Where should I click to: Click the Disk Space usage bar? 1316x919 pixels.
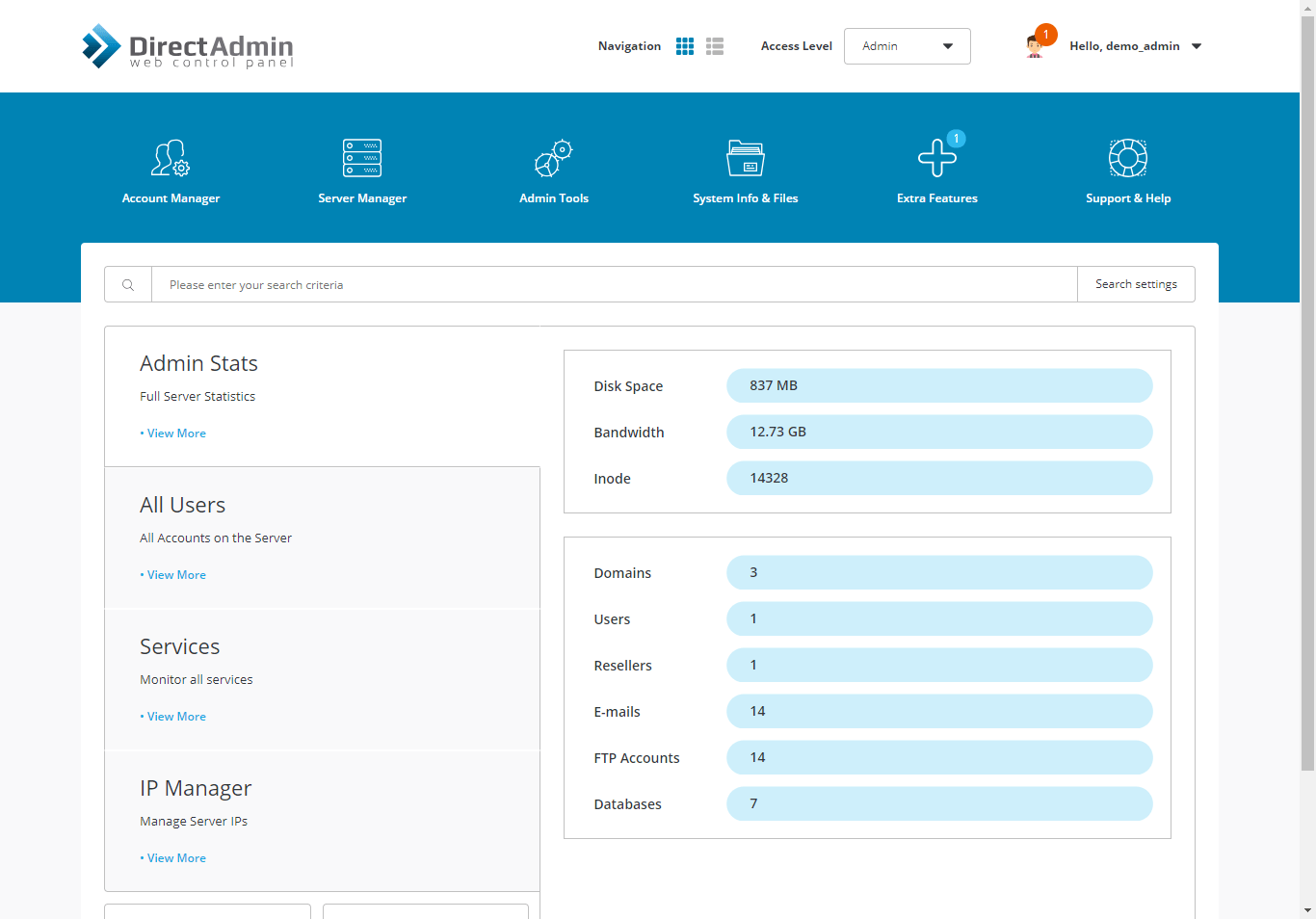click(x=938, y=385)
